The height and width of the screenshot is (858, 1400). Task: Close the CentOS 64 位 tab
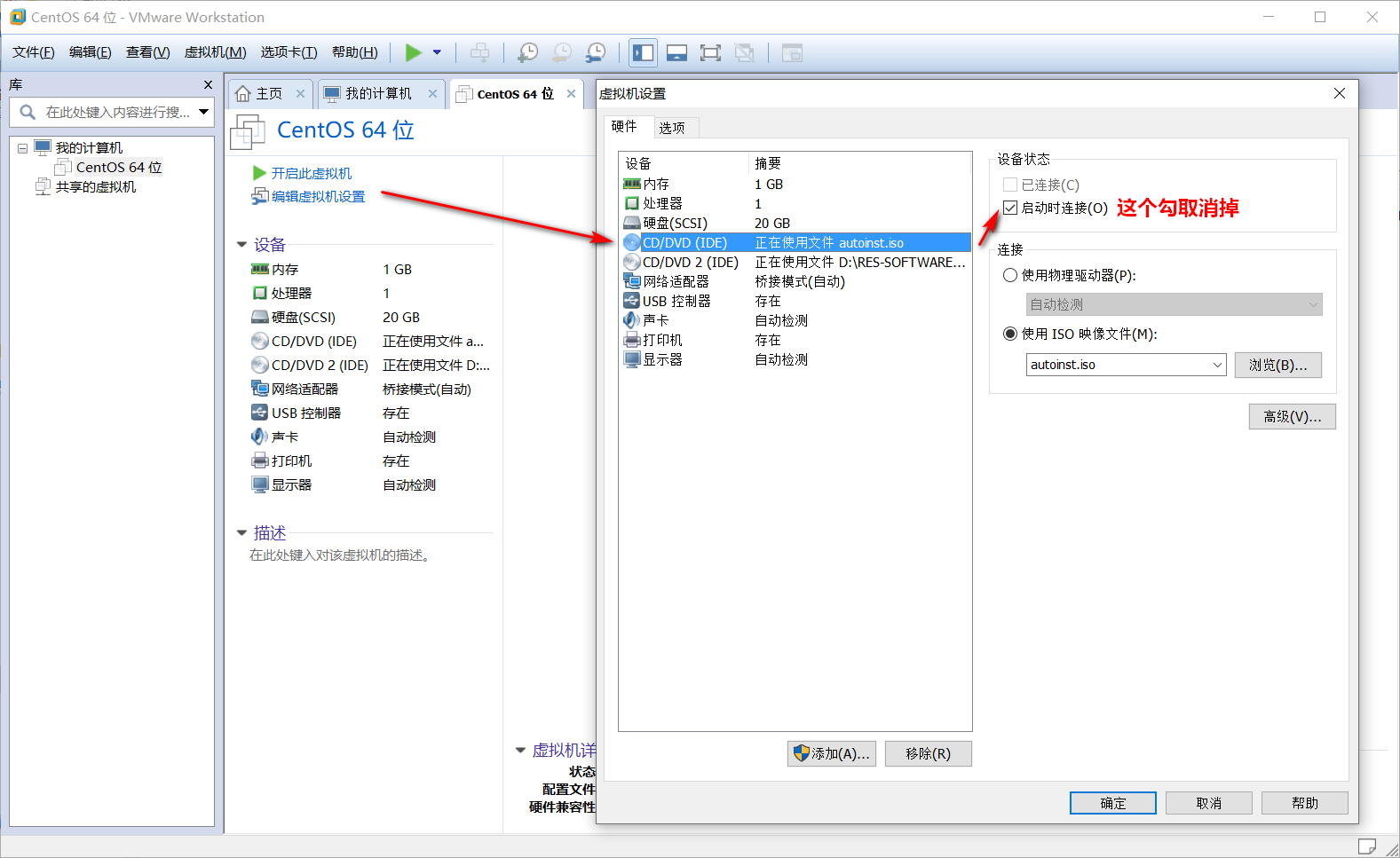point(571,93)
